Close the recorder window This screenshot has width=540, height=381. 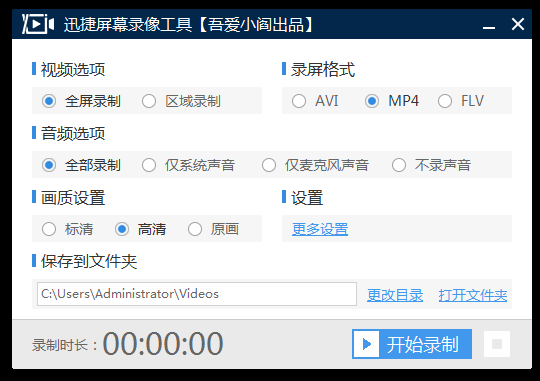[x=518, y=24]
